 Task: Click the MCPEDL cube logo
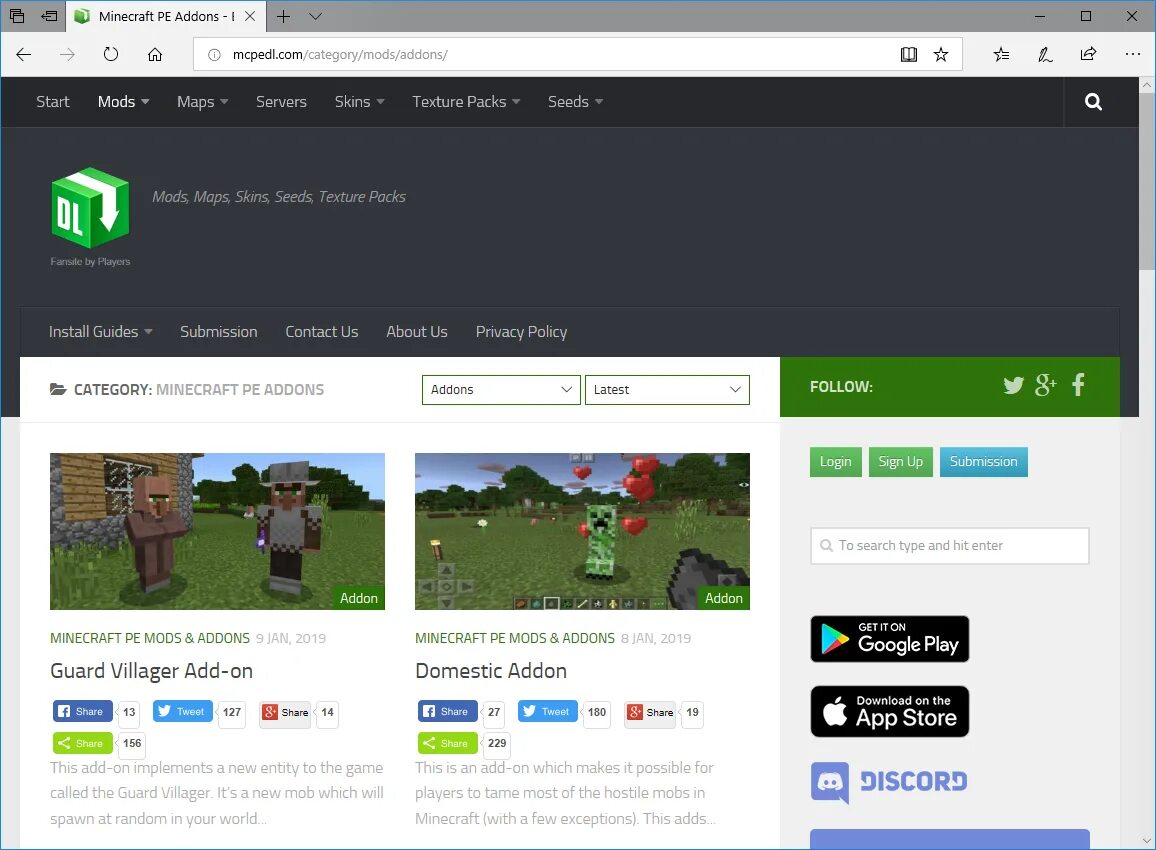point(91,209)
